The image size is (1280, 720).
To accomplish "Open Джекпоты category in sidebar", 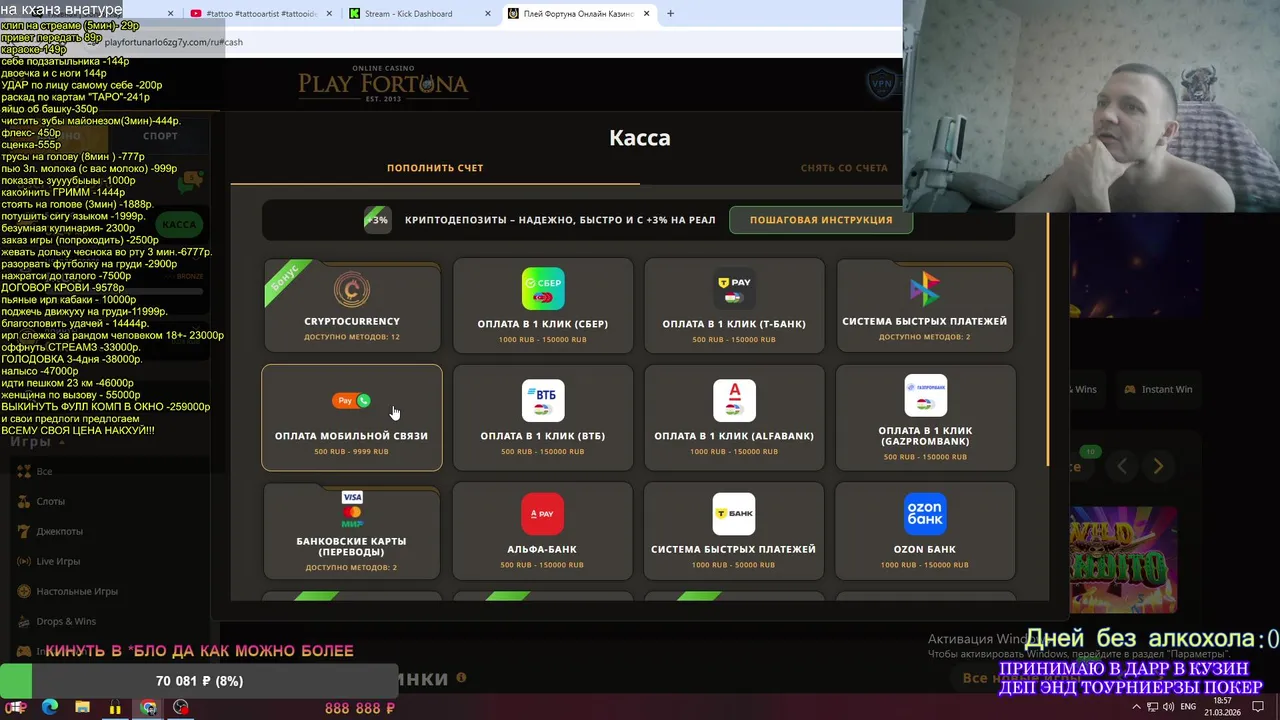I will tap(59, 531).
